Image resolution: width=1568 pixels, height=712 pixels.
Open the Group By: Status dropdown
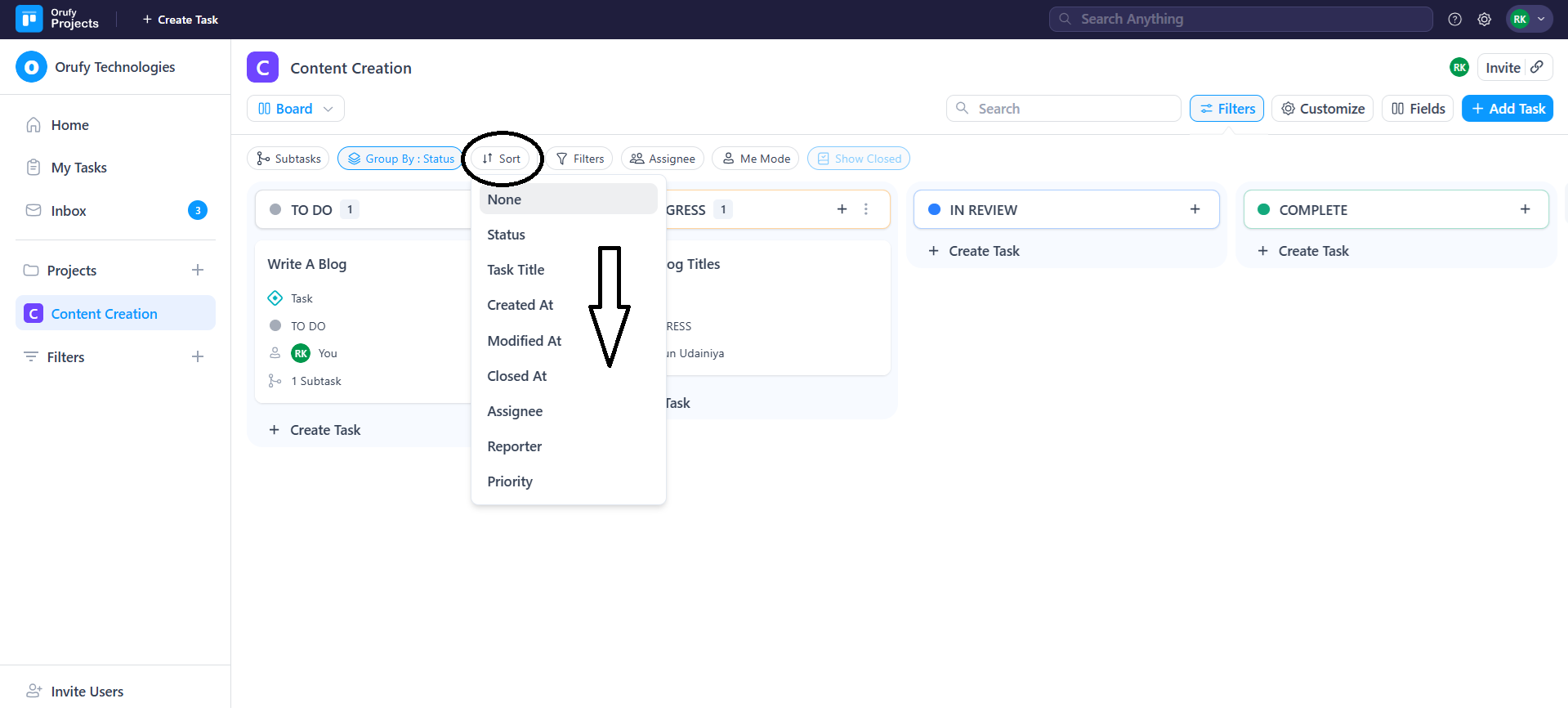pos(400,159)
